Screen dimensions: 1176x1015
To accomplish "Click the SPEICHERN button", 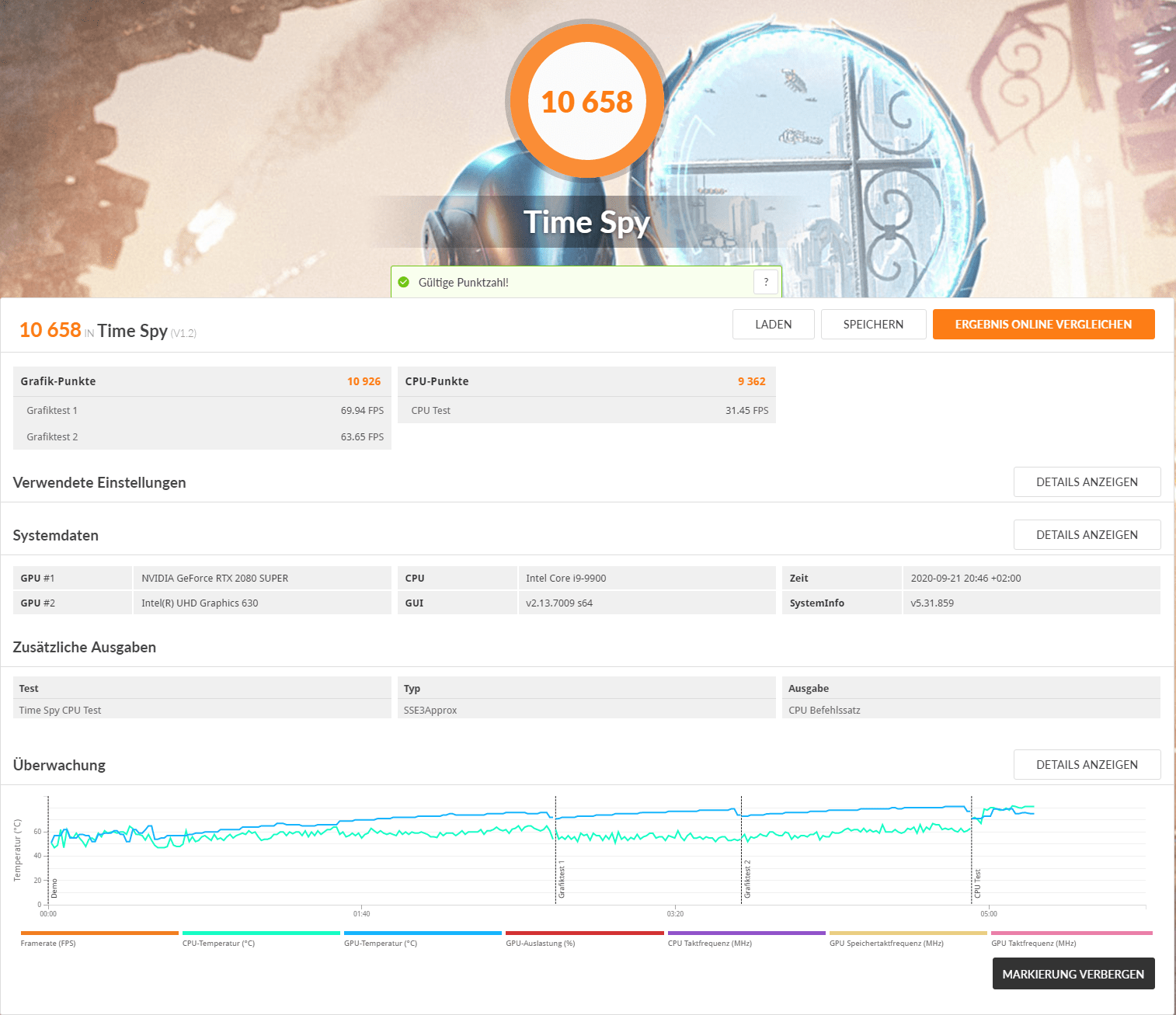I will [873, 325].
